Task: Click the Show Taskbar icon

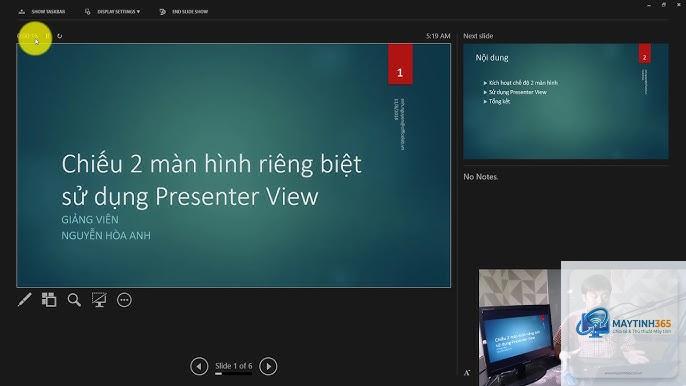Action: (22, 12)
